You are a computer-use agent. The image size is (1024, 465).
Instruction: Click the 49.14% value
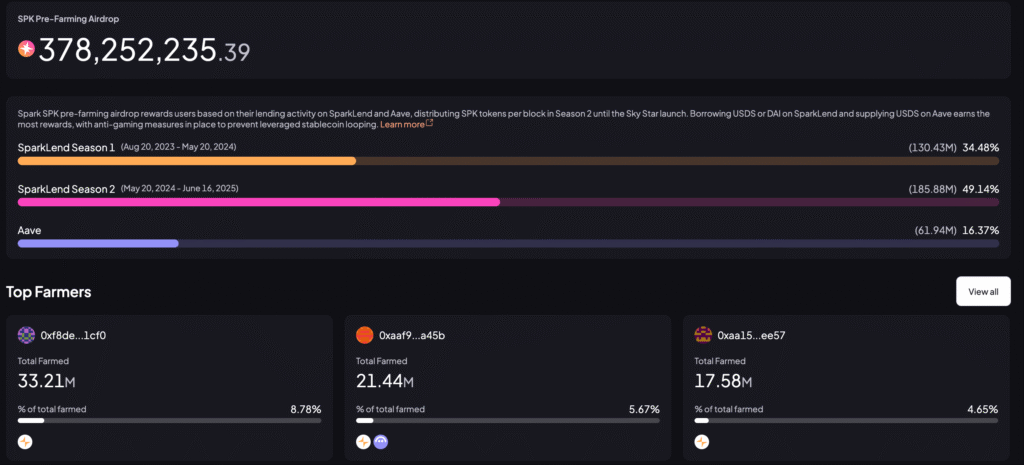980,189
